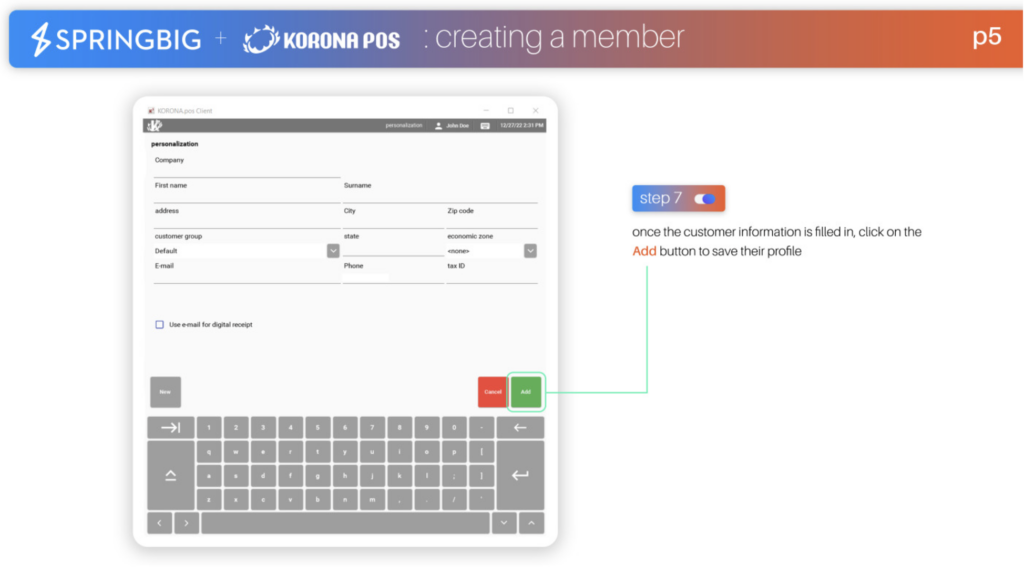Tap the 7 key
The height and width of the screenshot is (575, 1024).
[x=372, y=427]
